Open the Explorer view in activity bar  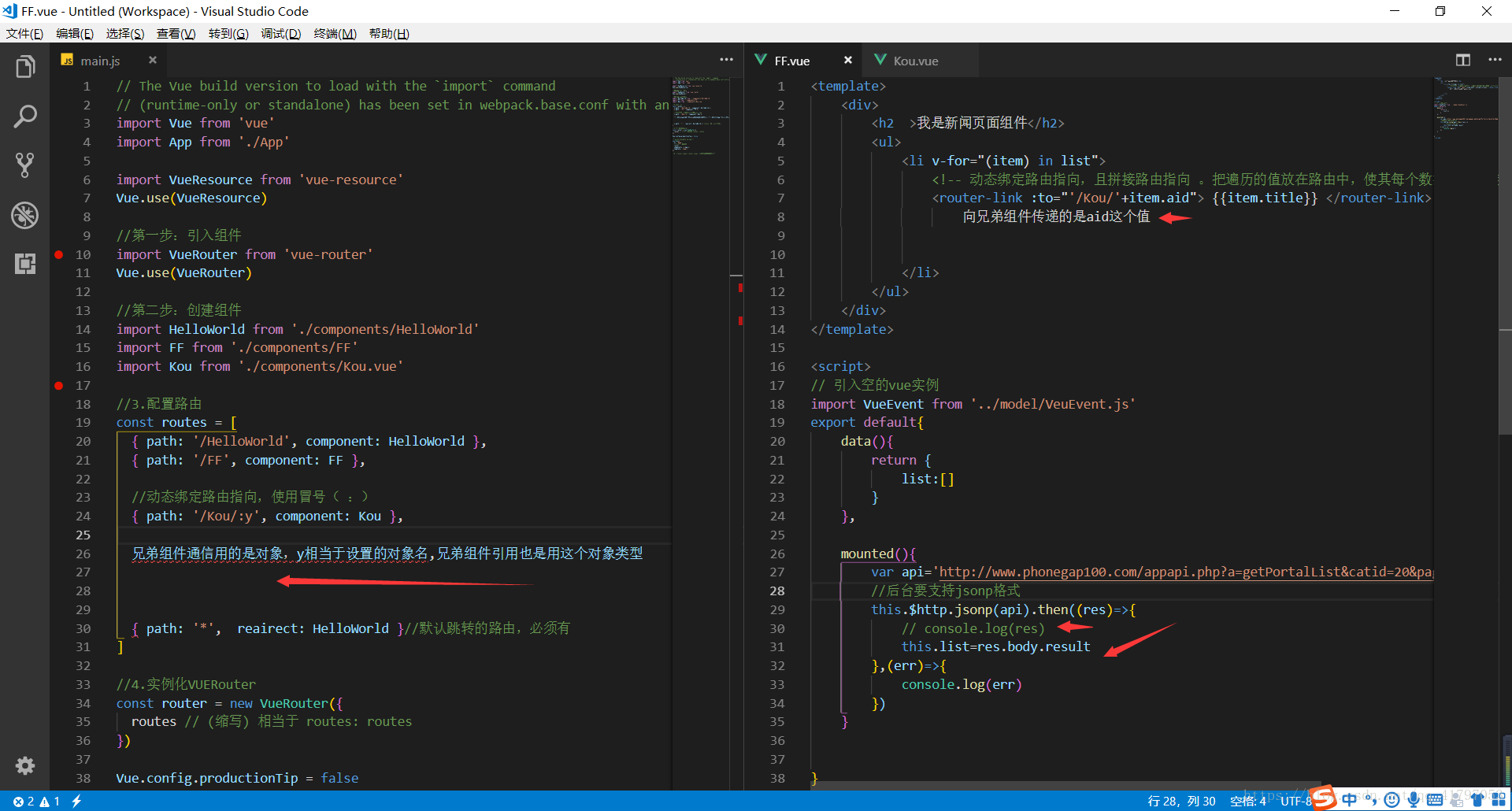coord(25,67)
